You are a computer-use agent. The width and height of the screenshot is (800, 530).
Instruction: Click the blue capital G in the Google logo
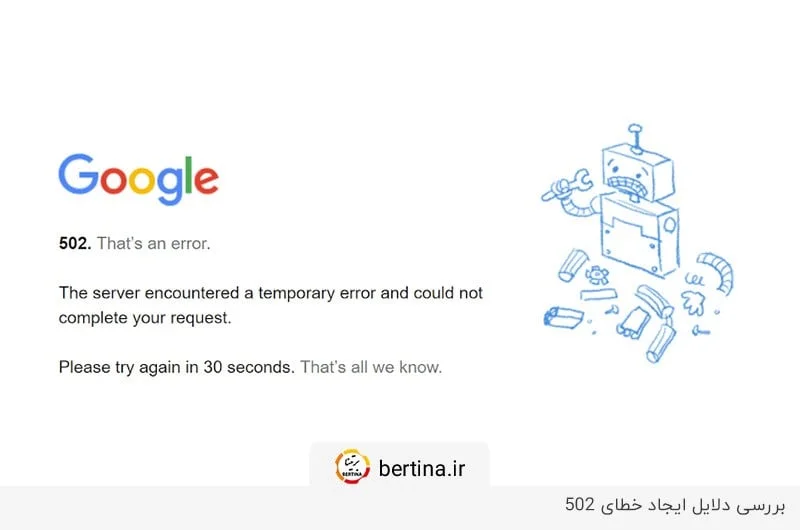(77, 175)
